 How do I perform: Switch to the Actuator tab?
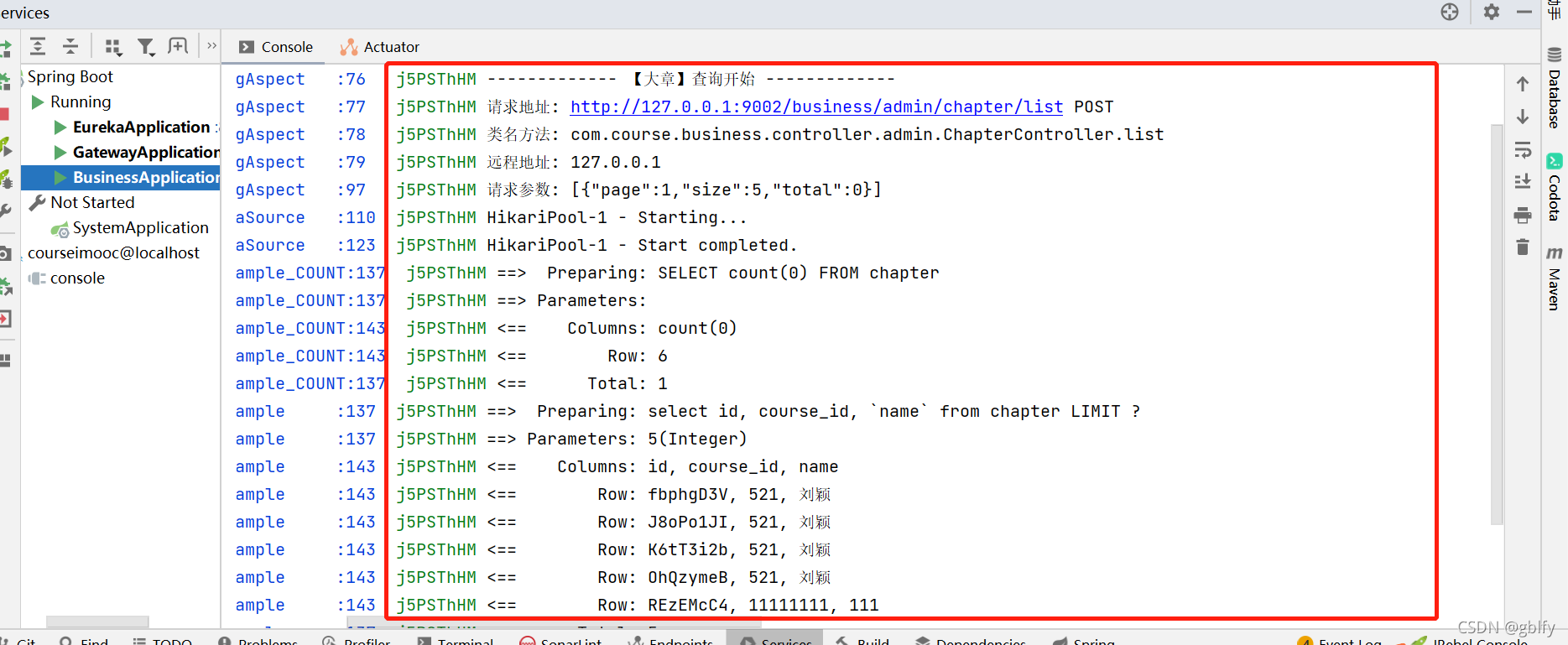tap(379, 47)
